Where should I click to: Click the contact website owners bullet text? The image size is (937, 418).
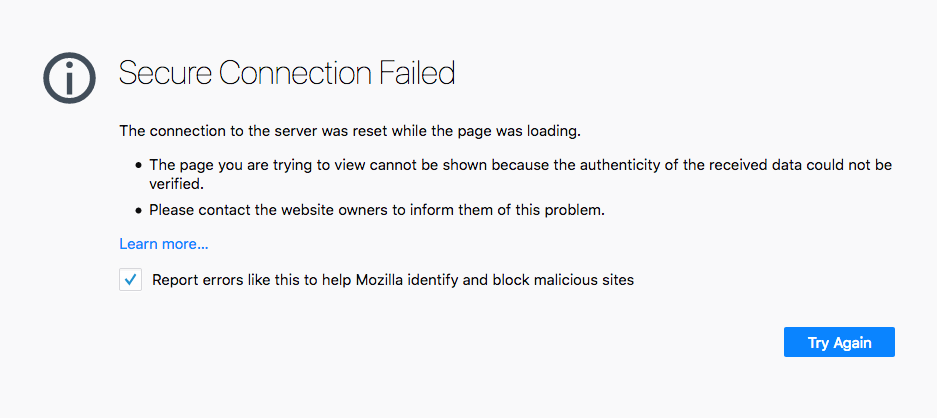(377, 210)
